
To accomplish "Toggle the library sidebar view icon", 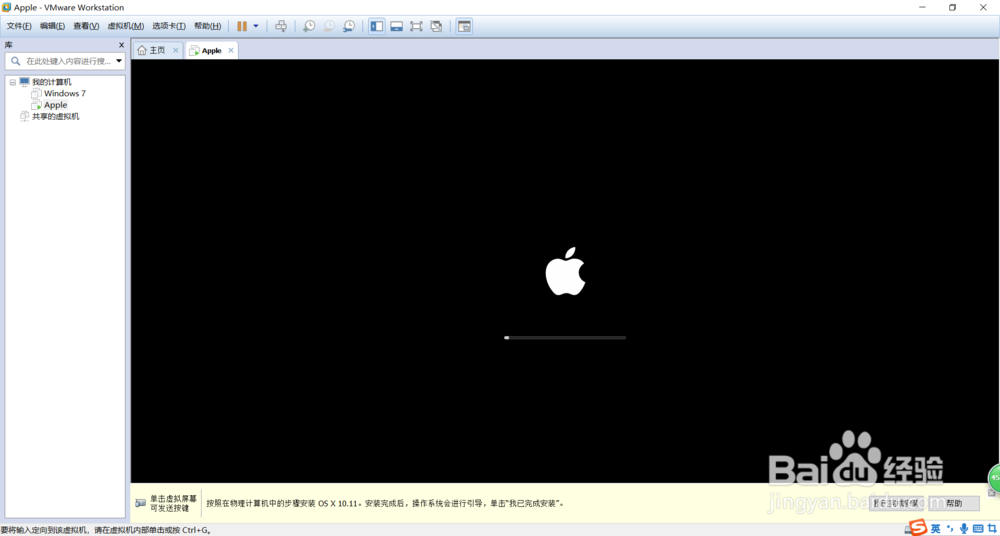I will [377, 26].
